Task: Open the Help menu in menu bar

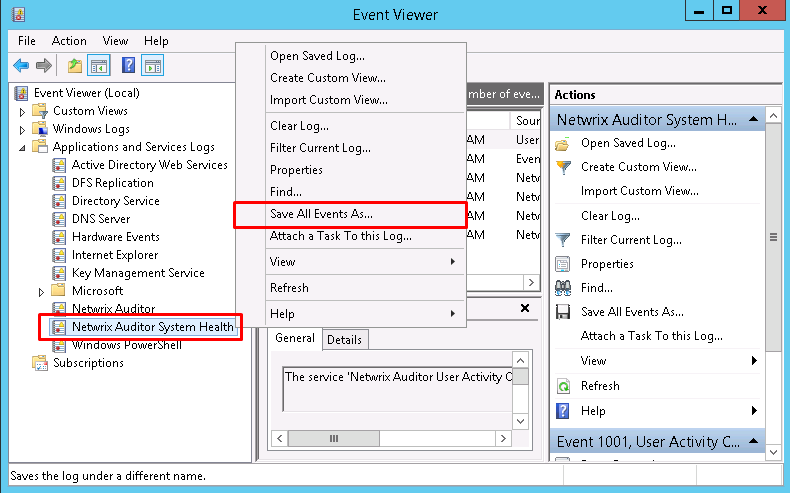Action: click(x=156, y=41)
